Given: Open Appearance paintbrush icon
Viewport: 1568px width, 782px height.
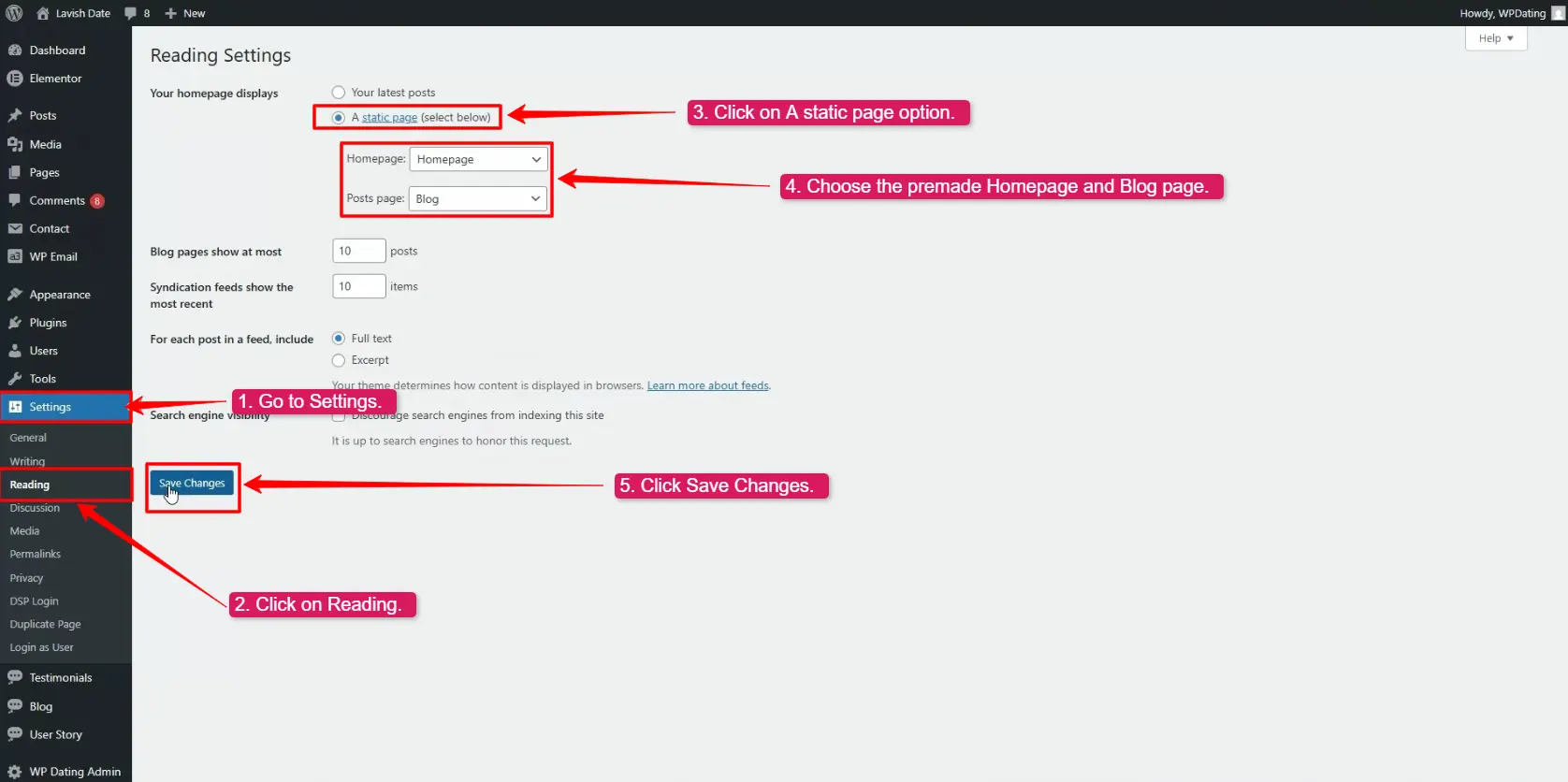Looking at the screenshot, I should [x=15, y=295].
